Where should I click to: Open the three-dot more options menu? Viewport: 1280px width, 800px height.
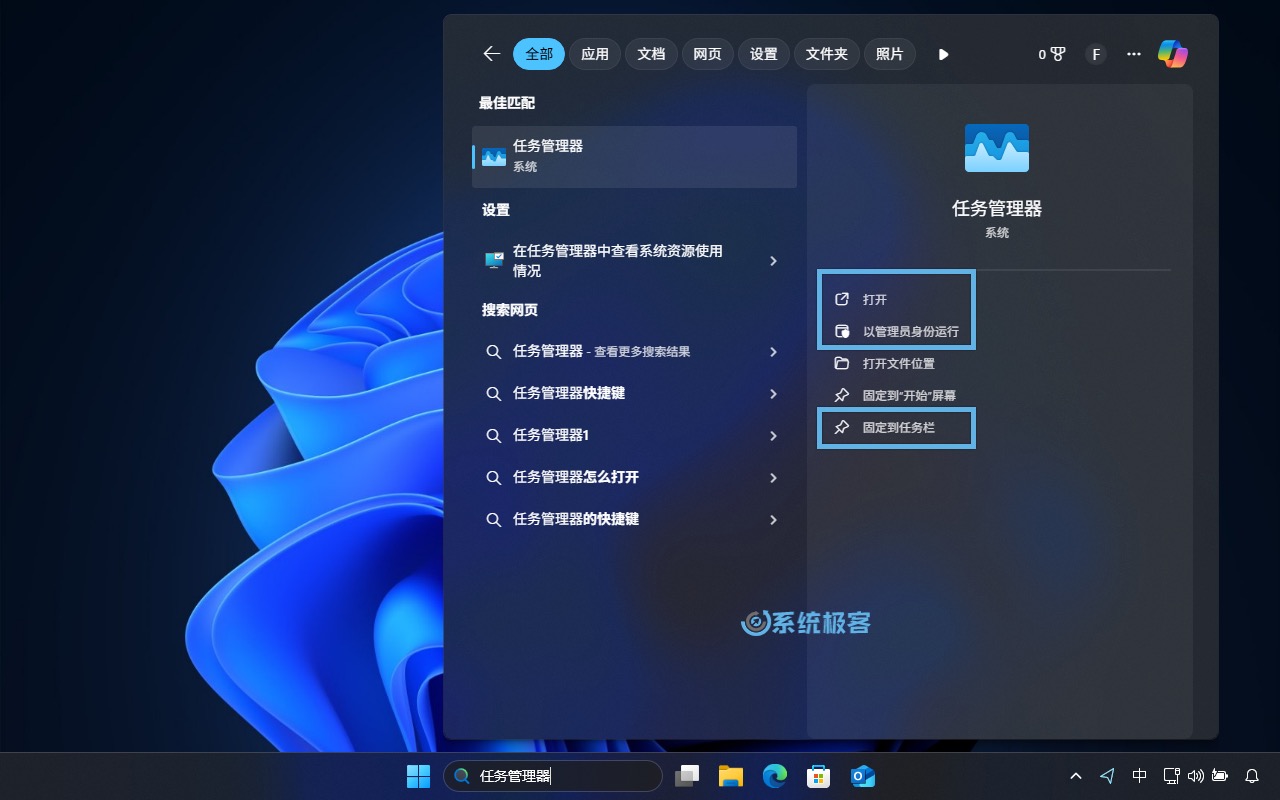1133,54
